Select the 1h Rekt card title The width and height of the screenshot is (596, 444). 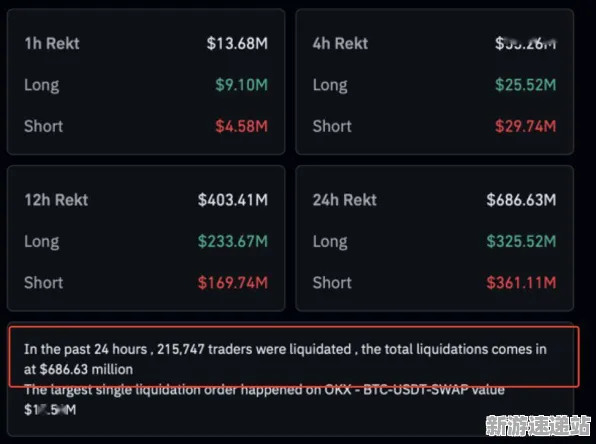click(52, 43)
